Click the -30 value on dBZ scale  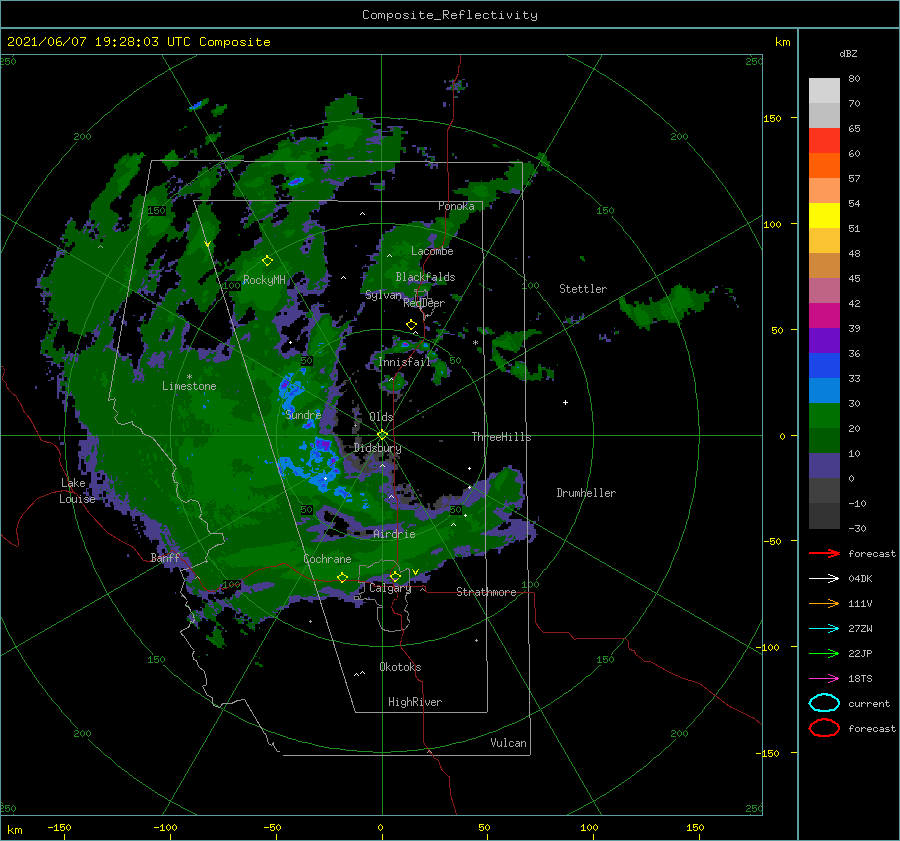tap(858, 528)
